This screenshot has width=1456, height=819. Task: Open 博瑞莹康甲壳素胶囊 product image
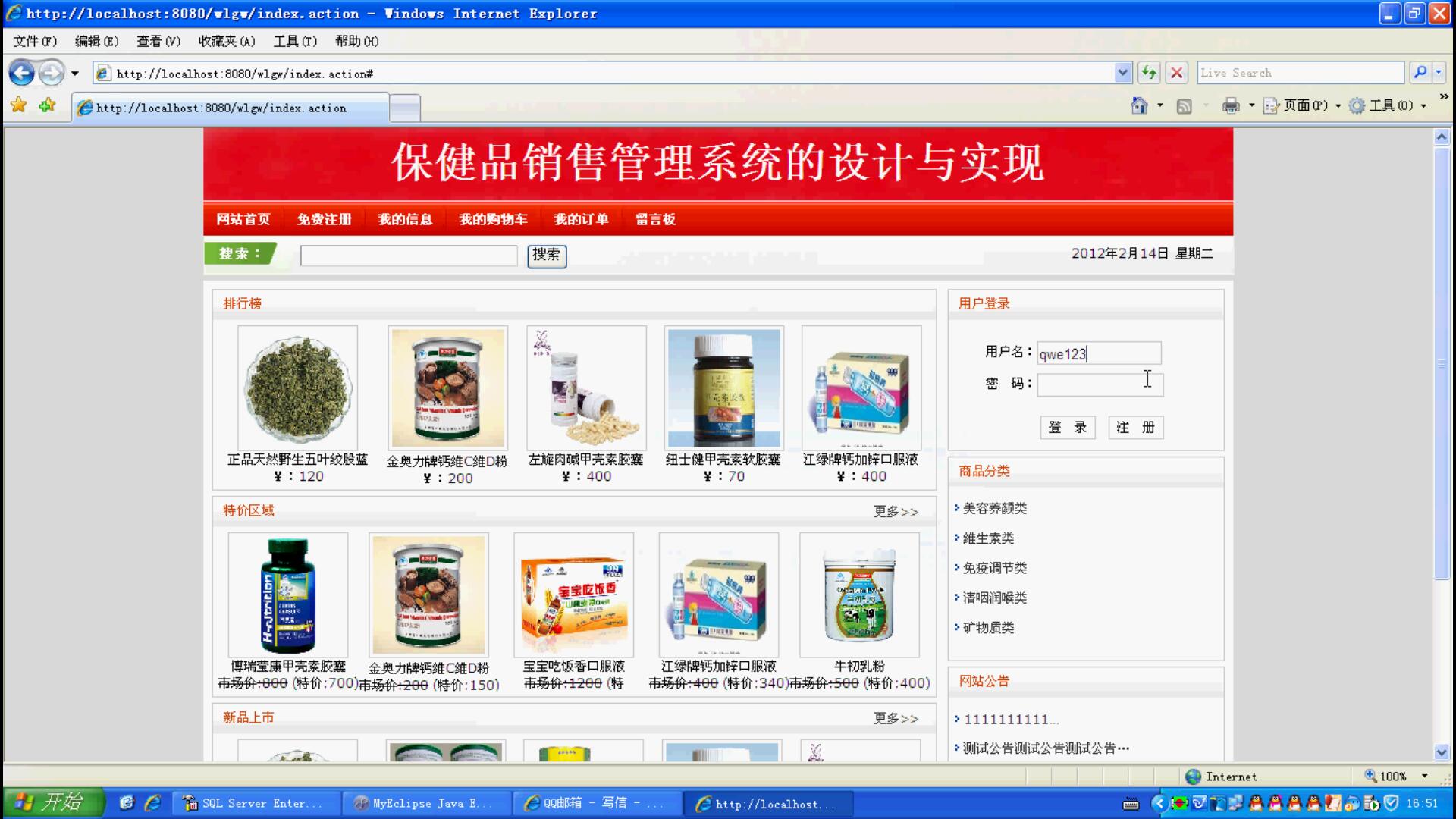coord(287,595)
